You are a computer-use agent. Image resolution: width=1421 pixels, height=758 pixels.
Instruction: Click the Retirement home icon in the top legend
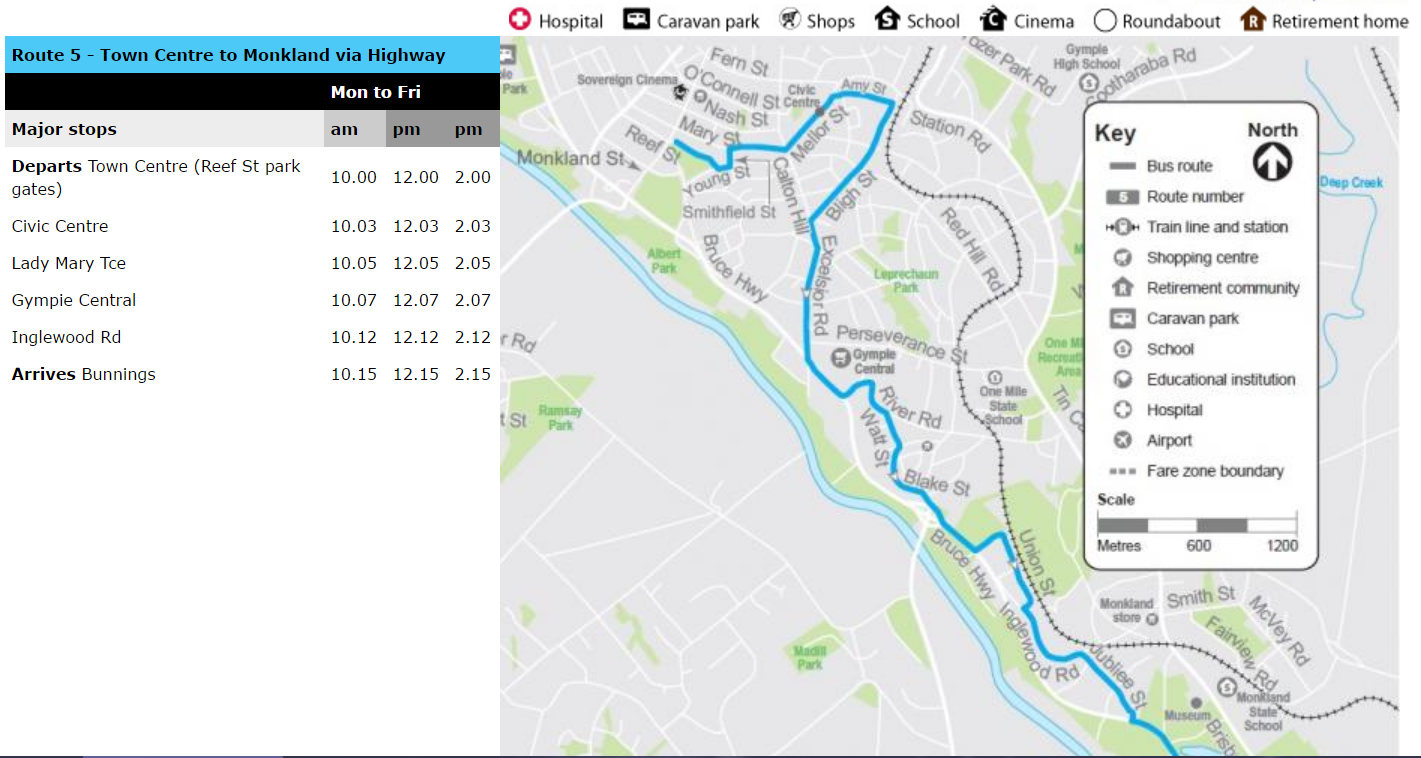pos(1253,20)
